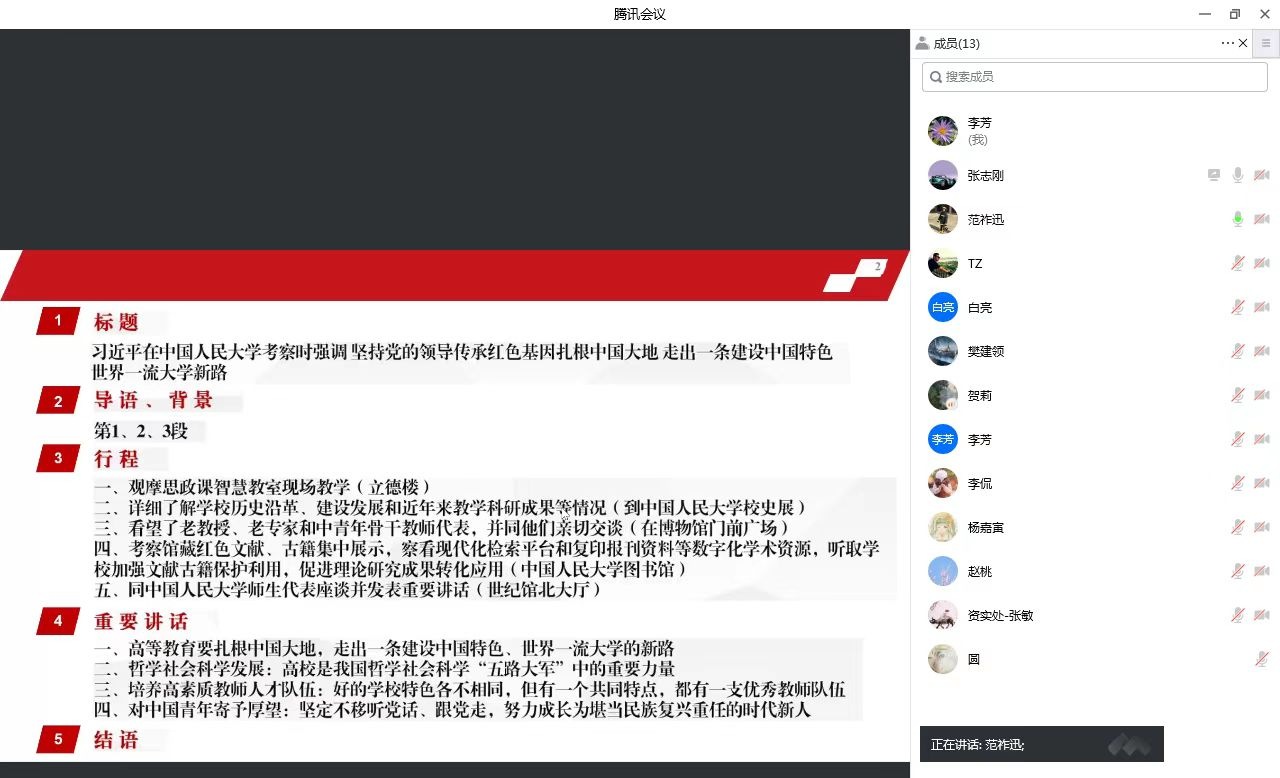Click the muted microphone icon for 杨嘉寅
The height and width of the screenshot is (778, 1280).
1238,528
